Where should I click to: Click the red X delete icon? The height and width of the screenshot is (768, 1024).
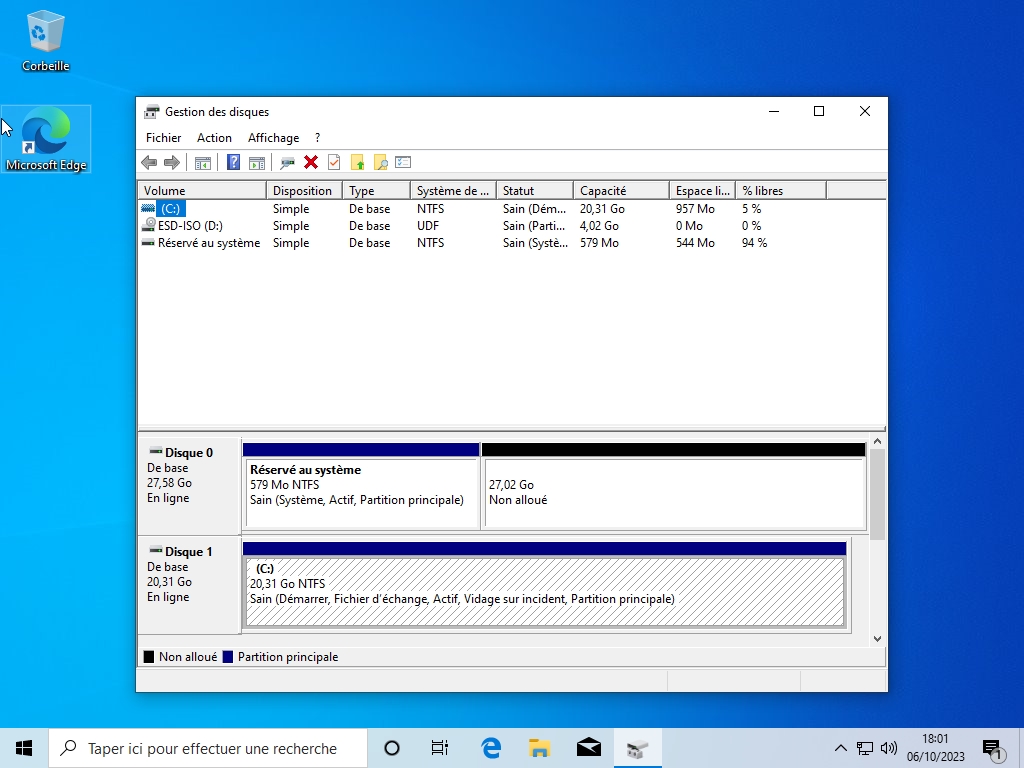311,162
